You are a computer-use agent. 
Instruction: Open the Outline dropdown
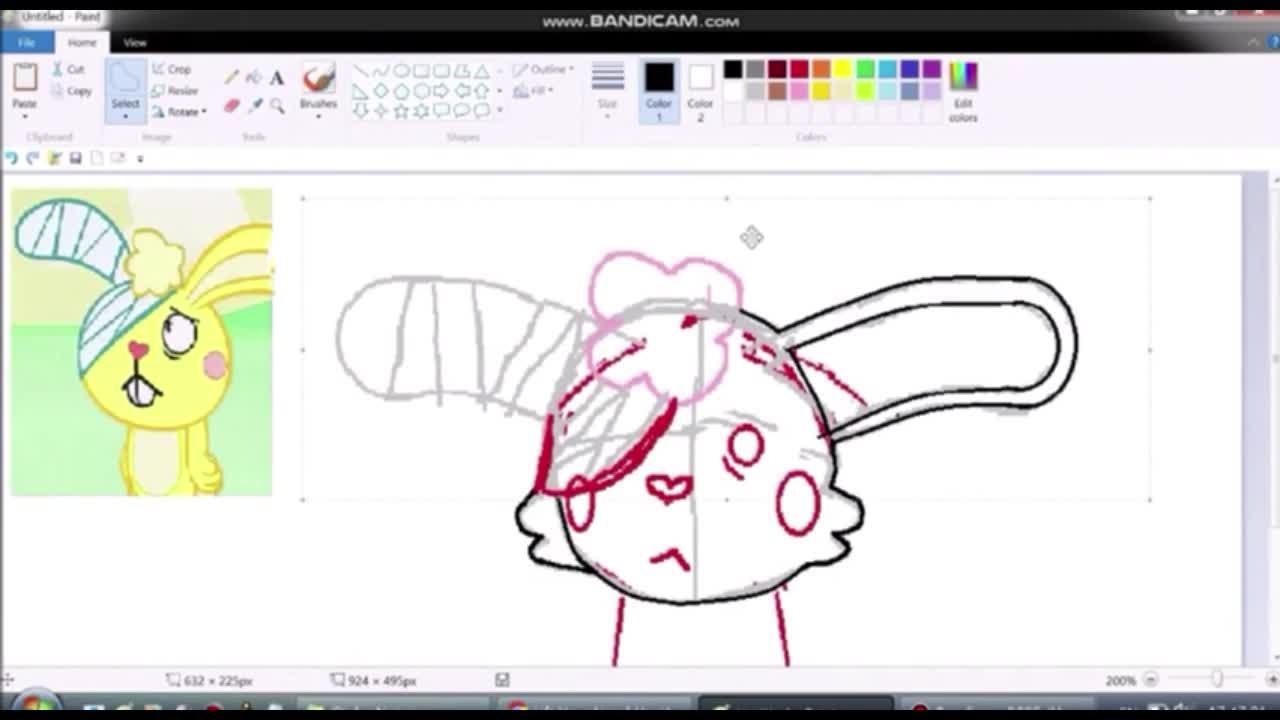tap(540, 70)
